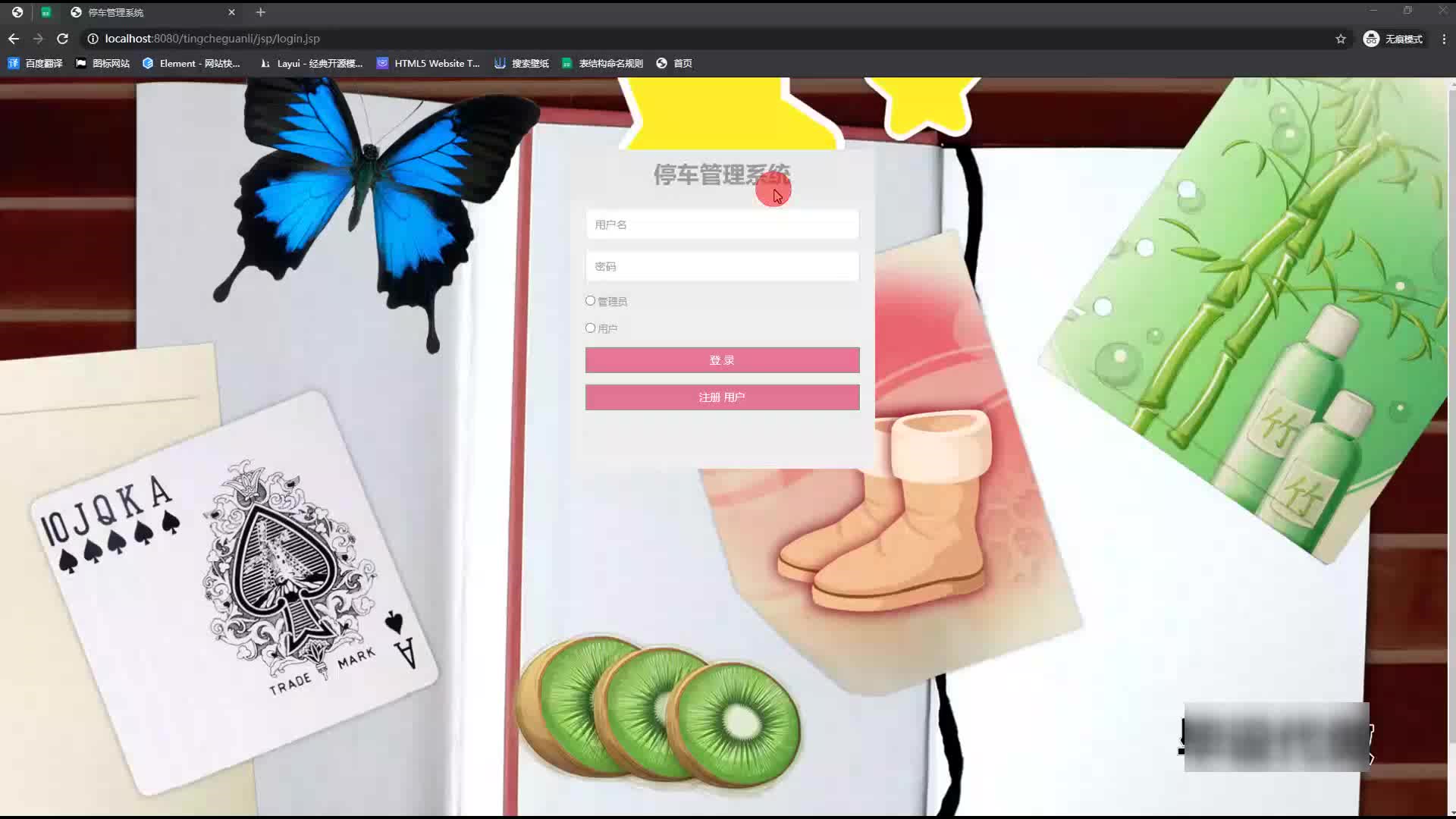This screenshot has height=819, width=1456.
Task: Bookmark this page with the star icon
Action: click(1341, 39)
